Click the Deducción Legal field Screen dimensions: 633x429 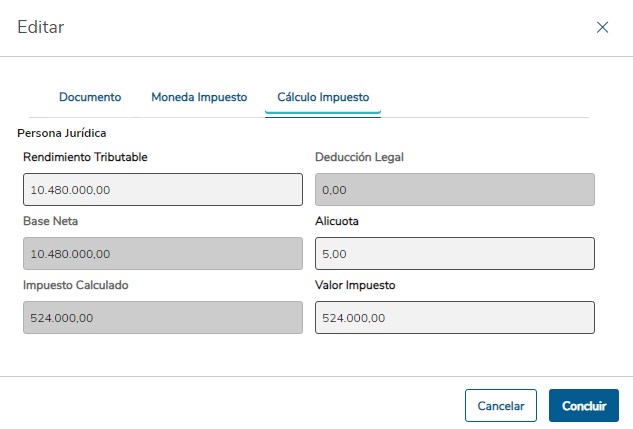point(454,189)
